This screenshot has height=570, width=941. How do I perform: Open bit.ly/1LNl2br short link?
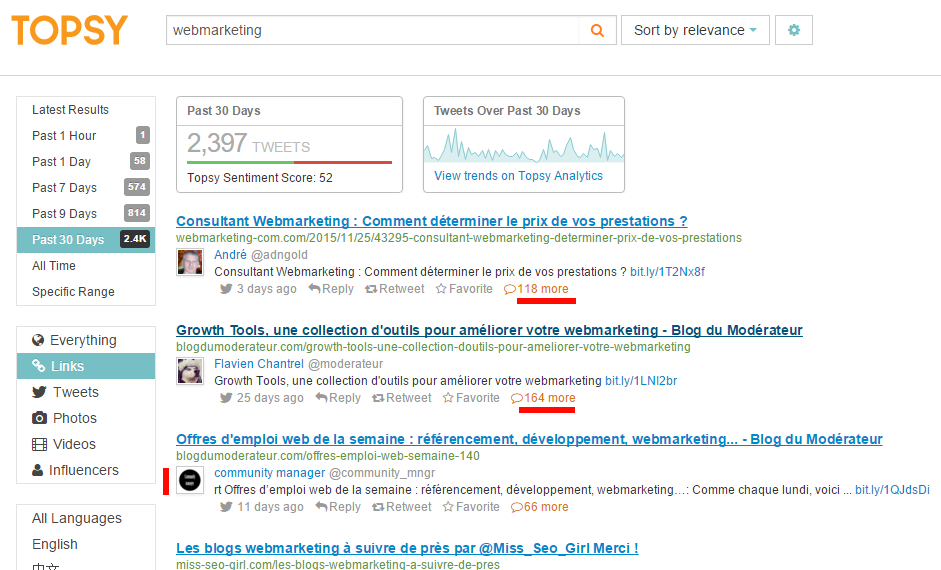[x=641, y=380]
